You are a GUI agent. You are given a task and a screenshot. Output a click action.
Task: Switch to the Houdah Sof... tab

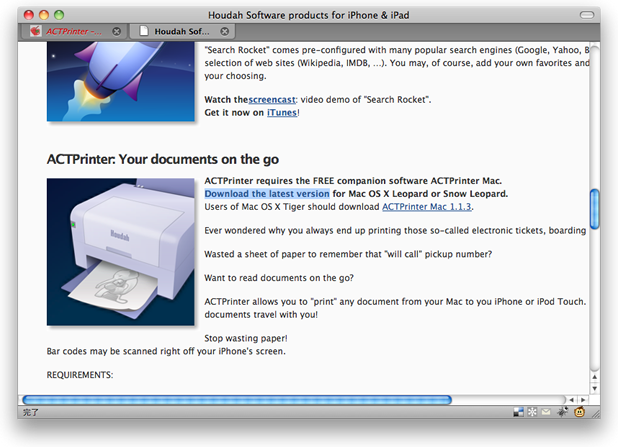(x=182, y=32)
